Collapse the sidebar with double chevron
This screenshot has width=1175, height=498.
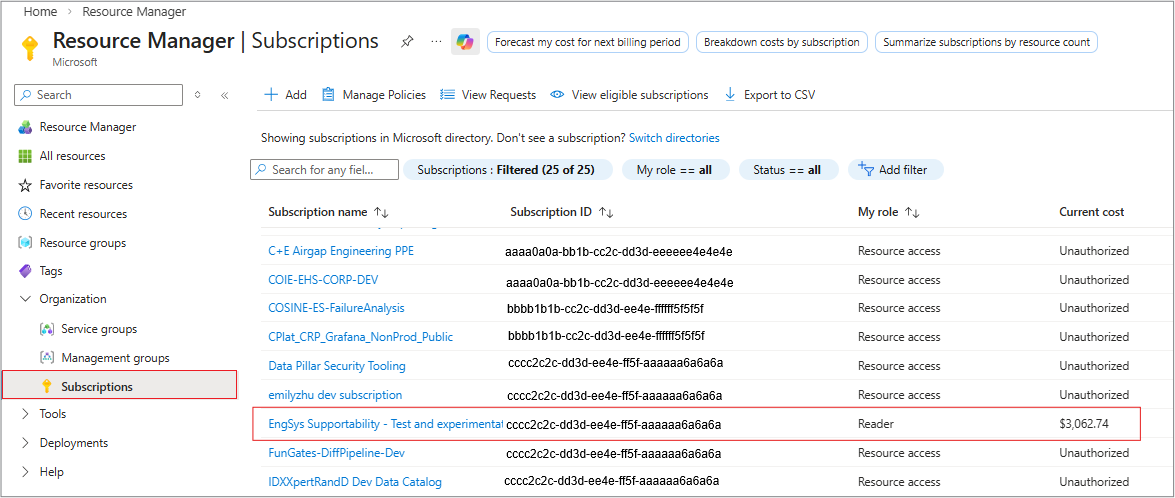point(225,95)
